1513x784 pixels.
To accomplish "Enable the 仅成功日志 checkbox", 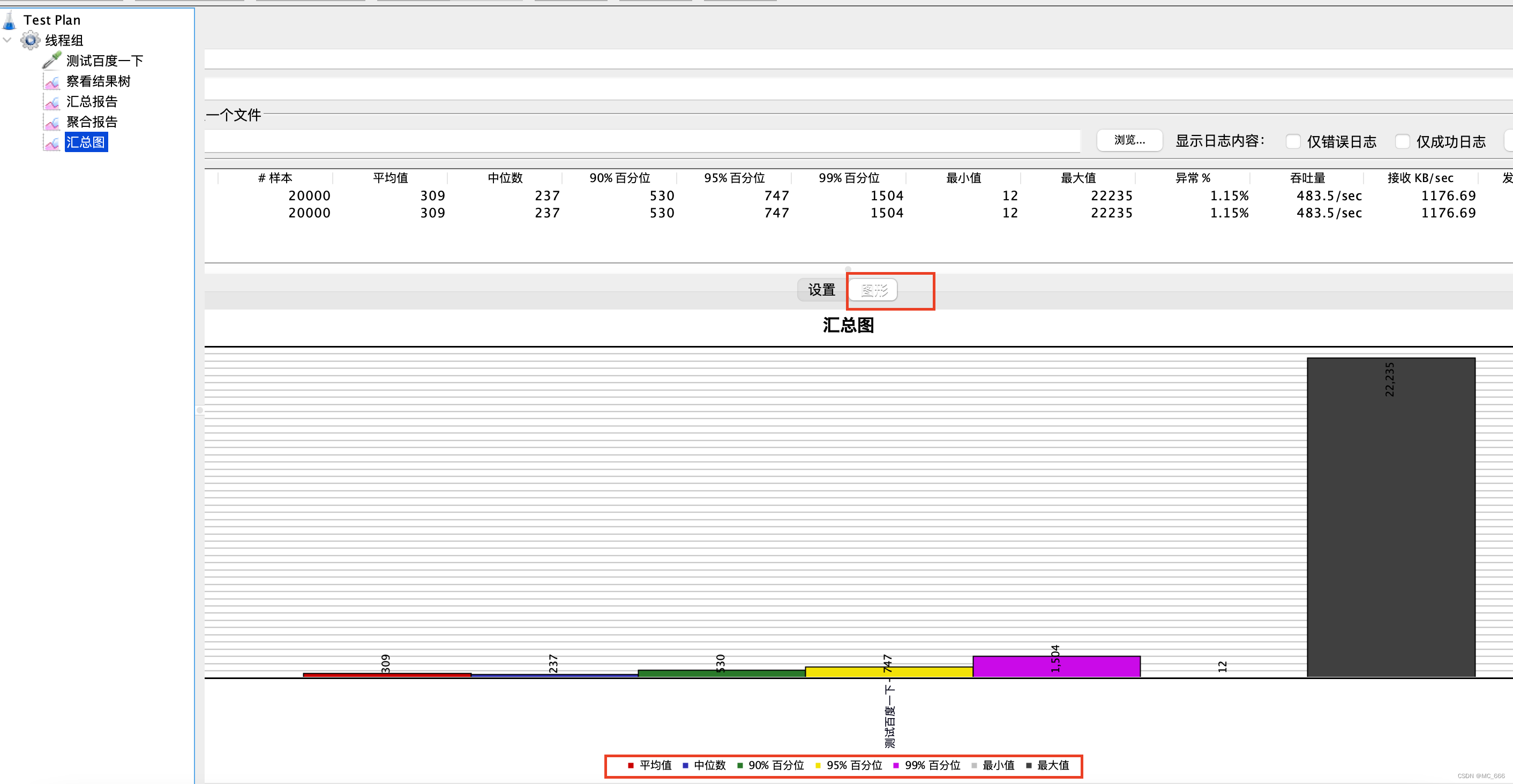I will (1402, 141).
